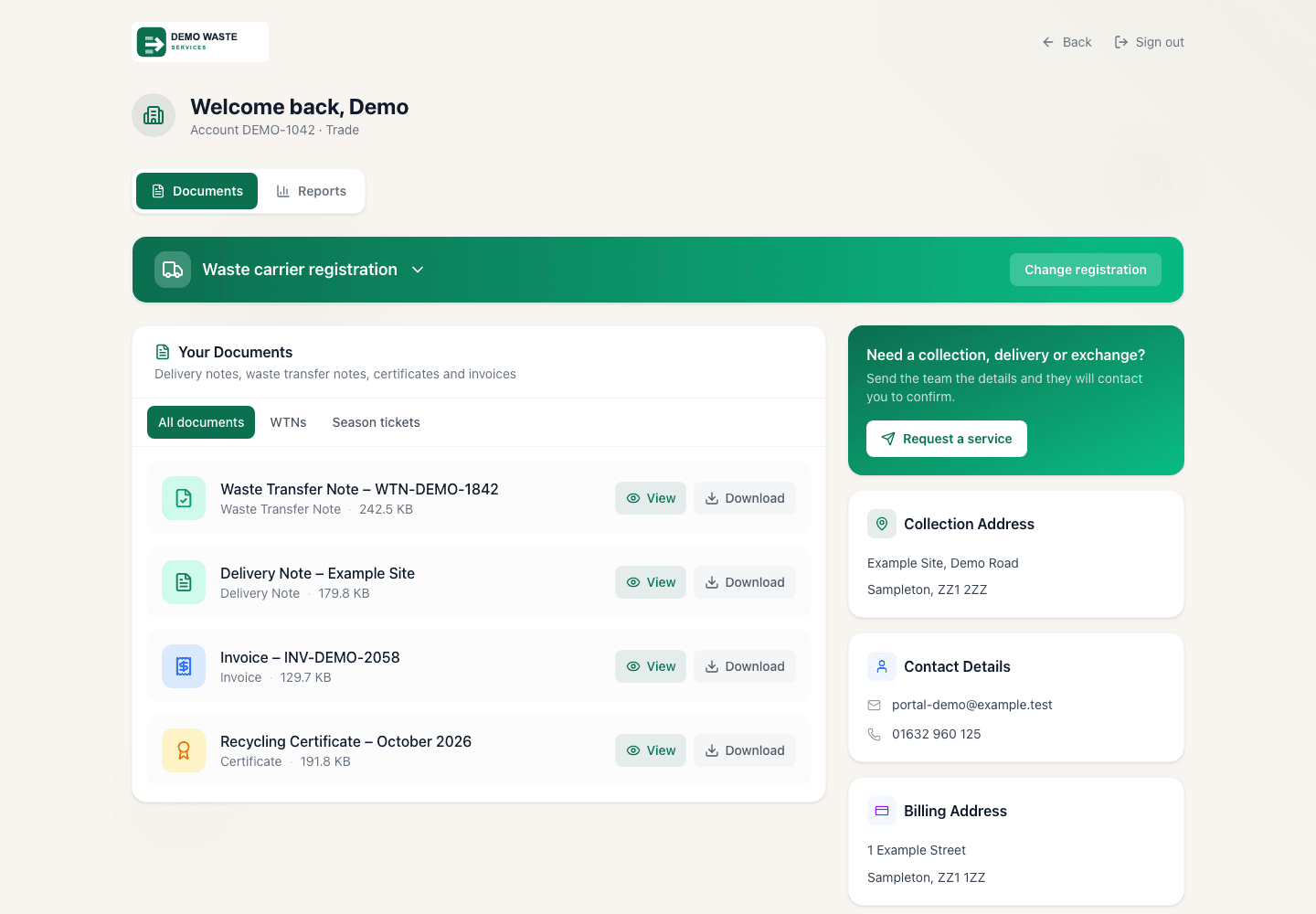1316x914 pixels.
Task: Click the Demo Waste Services logo
Action: click(x=200, y=42)
